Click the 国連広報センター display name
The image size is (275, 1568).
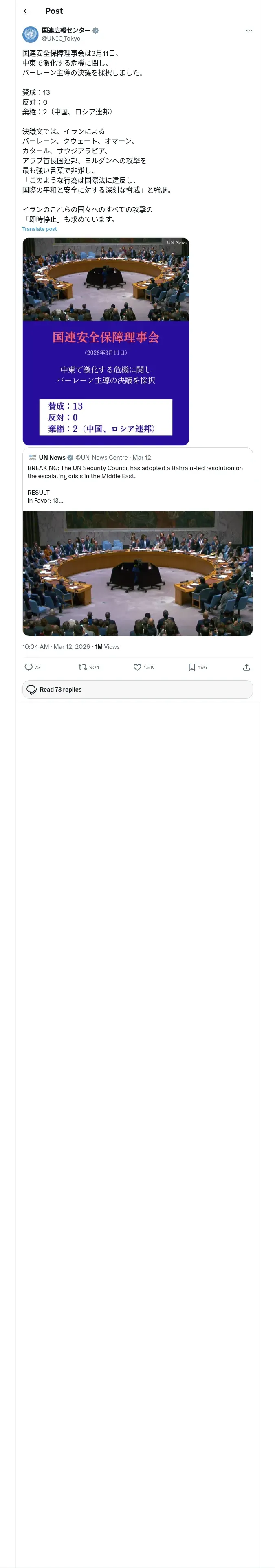coord(66,30)
